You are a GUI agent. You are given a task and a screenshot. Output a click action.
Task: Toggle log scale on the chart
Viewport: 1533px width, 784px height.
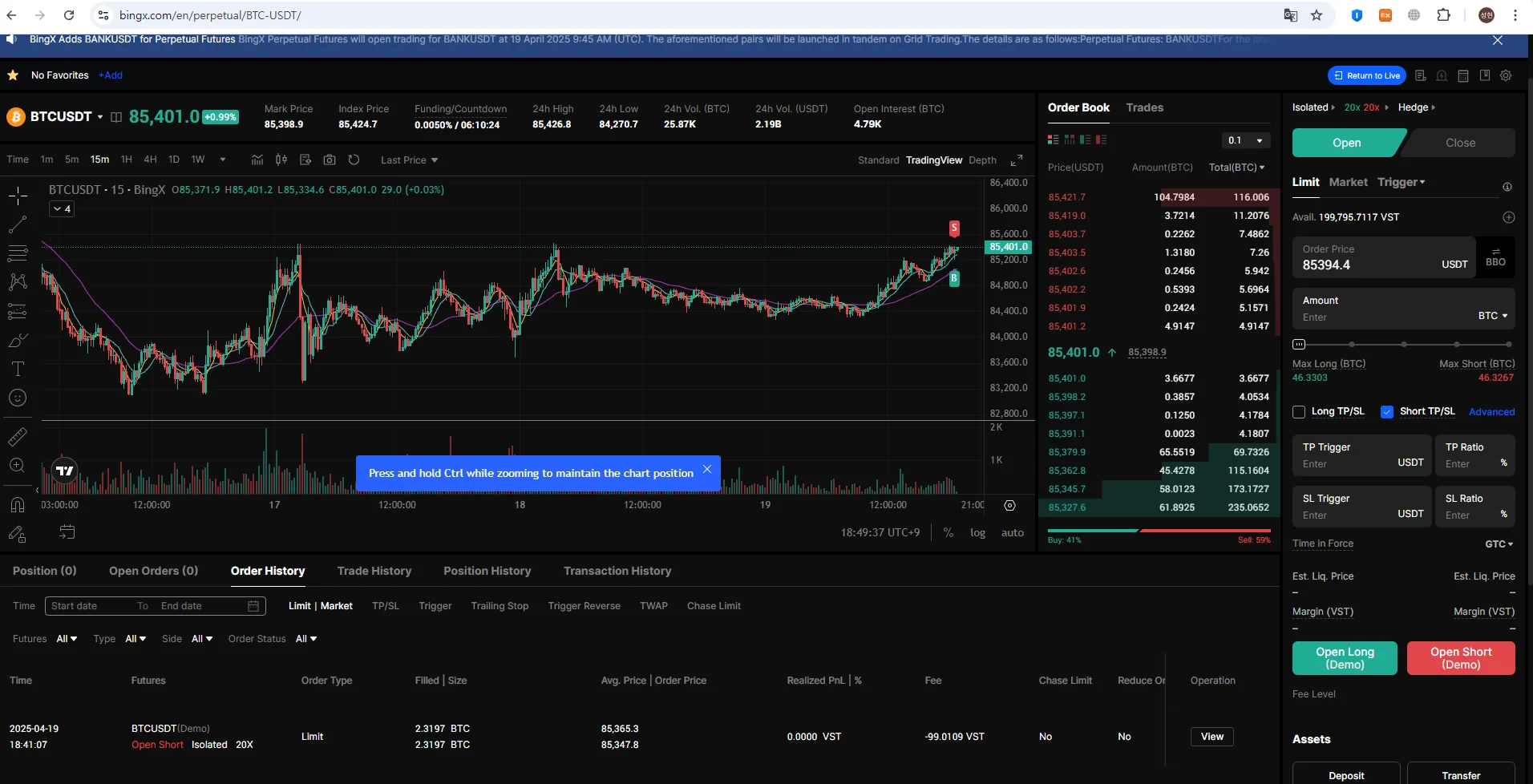pos(977,532)
